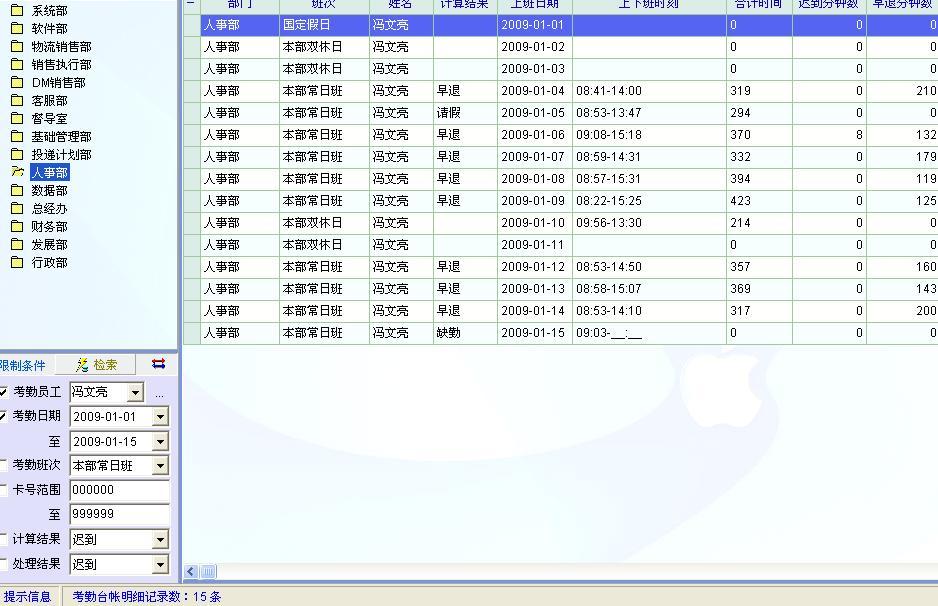Switch to the 限制条件 tab

(24, 365)
